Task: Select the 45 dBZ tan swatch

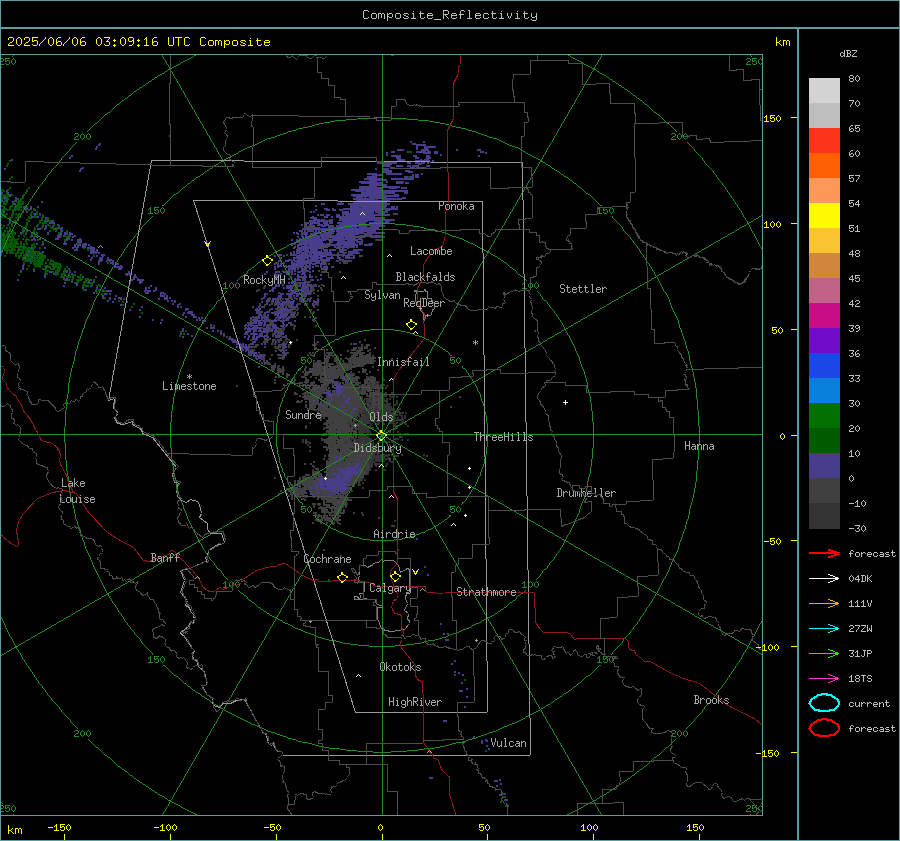Action: point(824,265)
